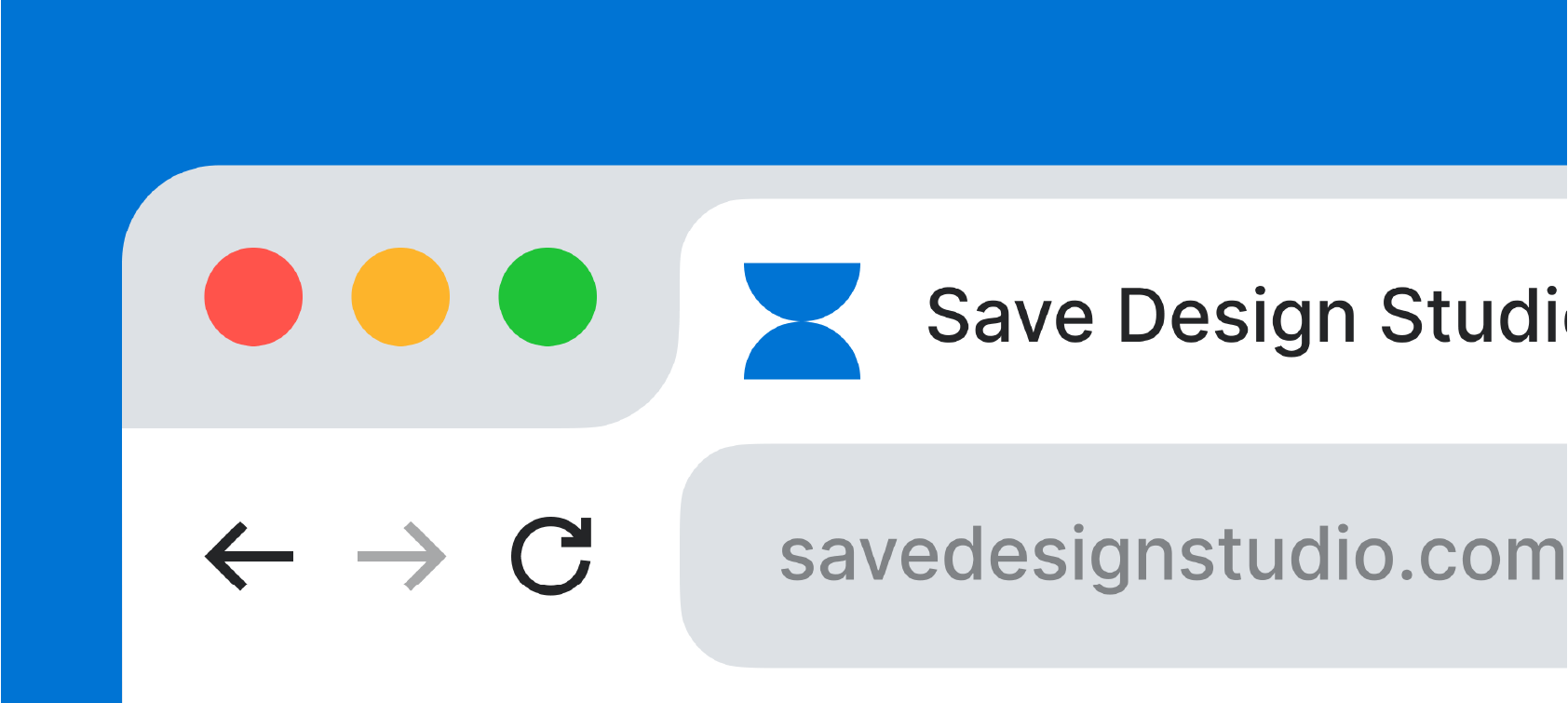
Task: Reload the page with the circular arrow
Action: (551, 556)
